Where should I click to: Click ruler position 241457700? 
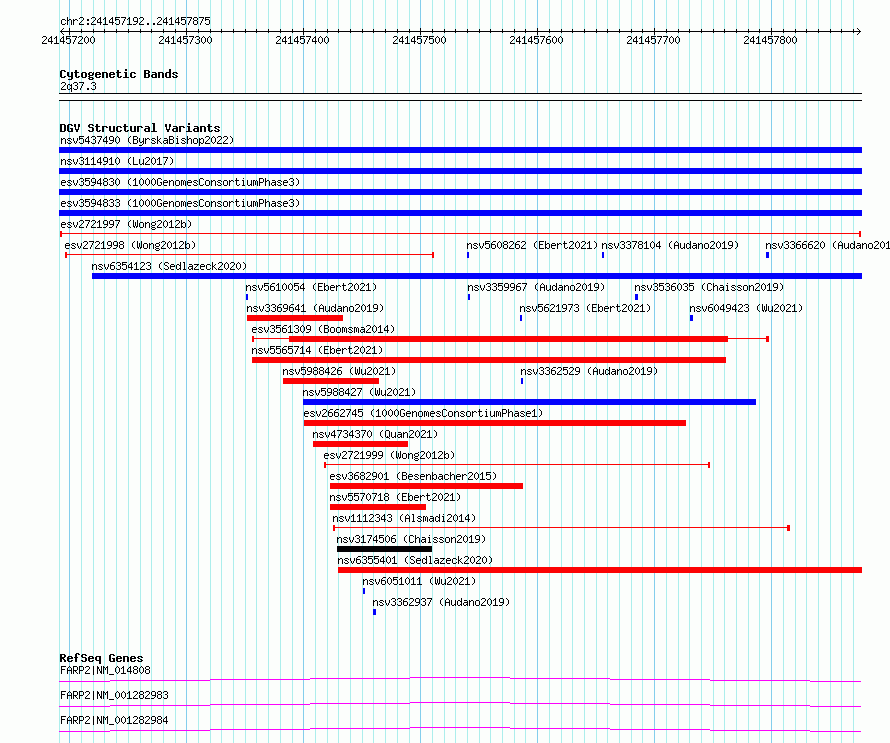click(x=653, y=40)
